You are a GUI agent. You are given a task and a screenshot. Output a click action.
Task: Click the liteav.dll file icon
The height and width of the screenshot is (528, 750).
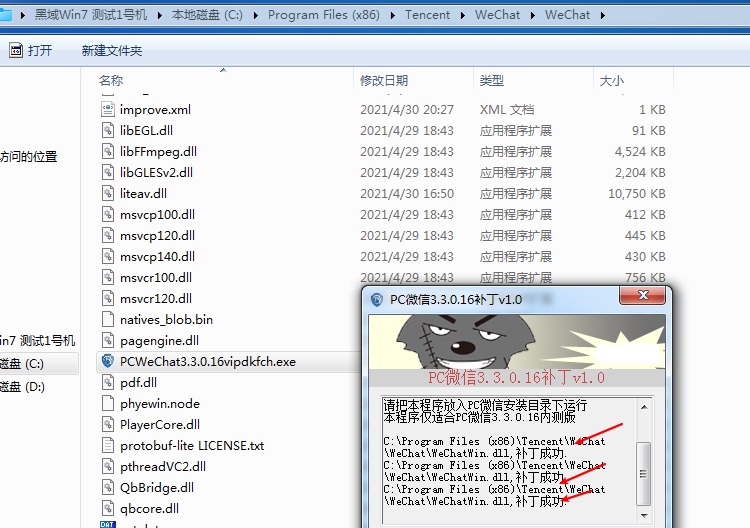coord(108,194)
